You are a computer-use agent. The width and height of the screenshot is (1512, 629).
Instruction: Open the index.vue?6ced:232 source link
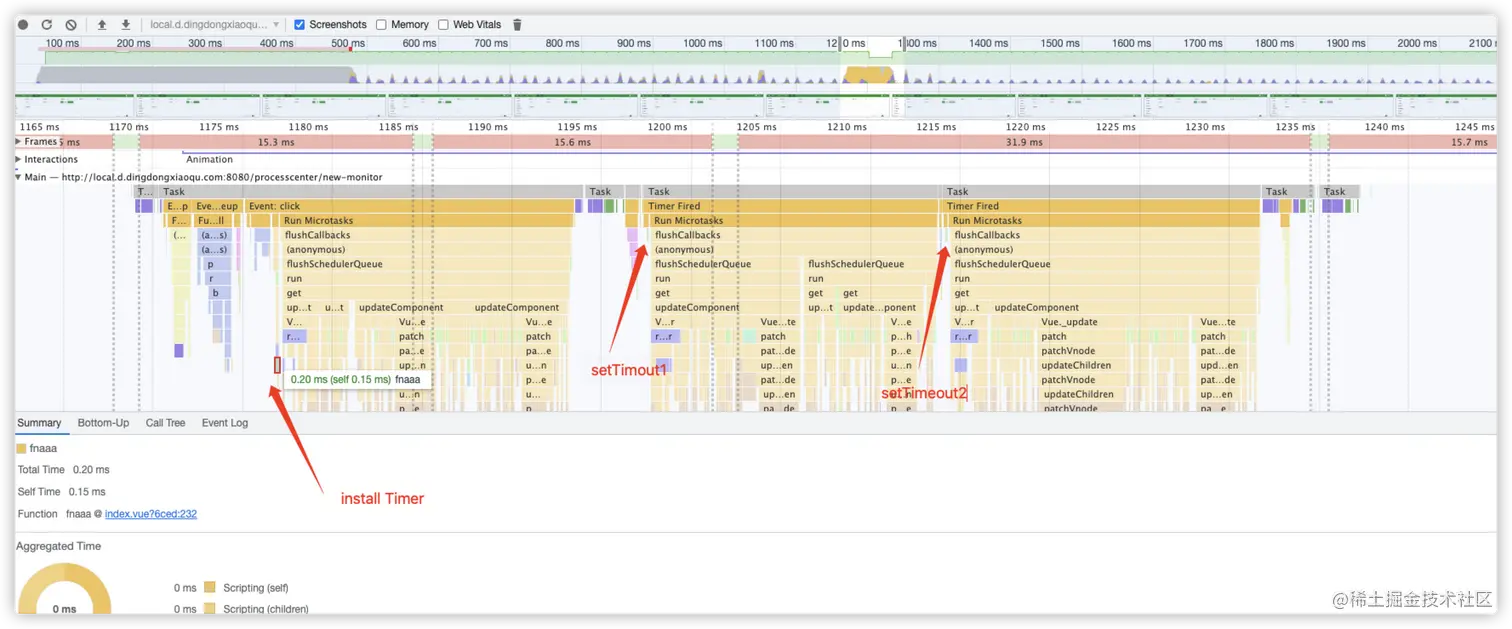[151, 514]
